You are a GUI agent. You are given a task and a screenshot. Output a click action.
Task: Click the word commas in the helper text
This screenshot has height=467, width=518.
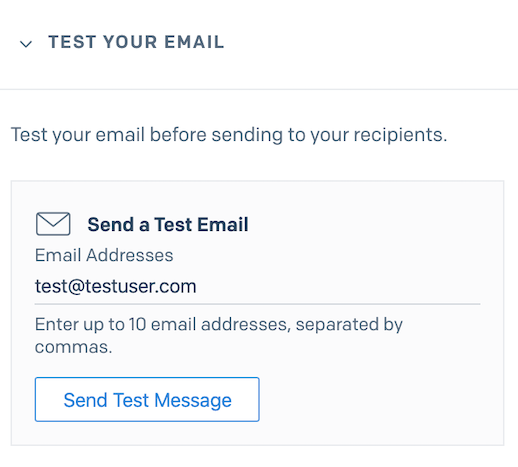pyautogui.click(x=73, y=347)
